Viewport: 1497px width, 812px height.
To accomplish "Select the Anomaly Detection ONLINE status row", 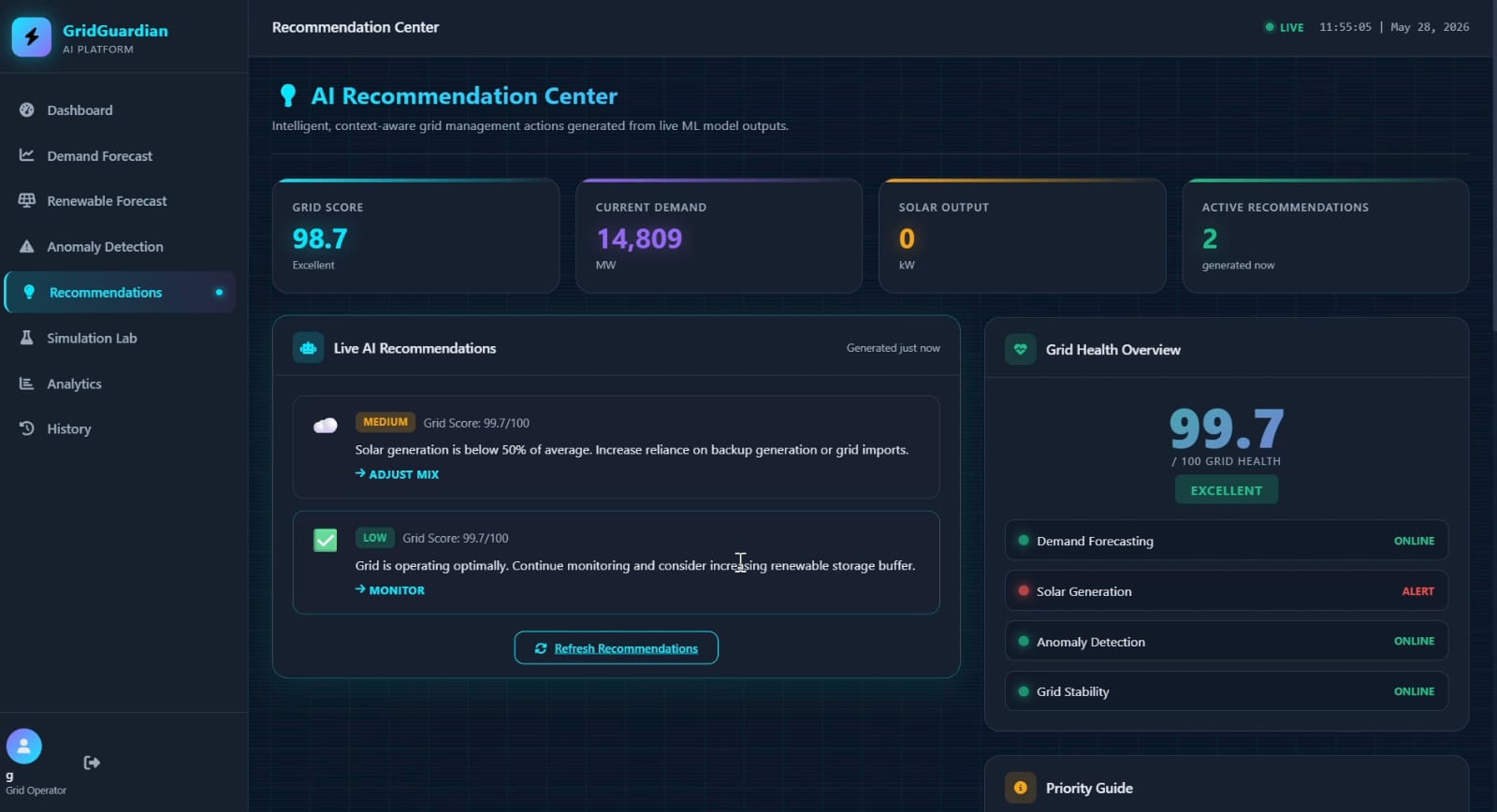I will click(x=1227, y=641).
